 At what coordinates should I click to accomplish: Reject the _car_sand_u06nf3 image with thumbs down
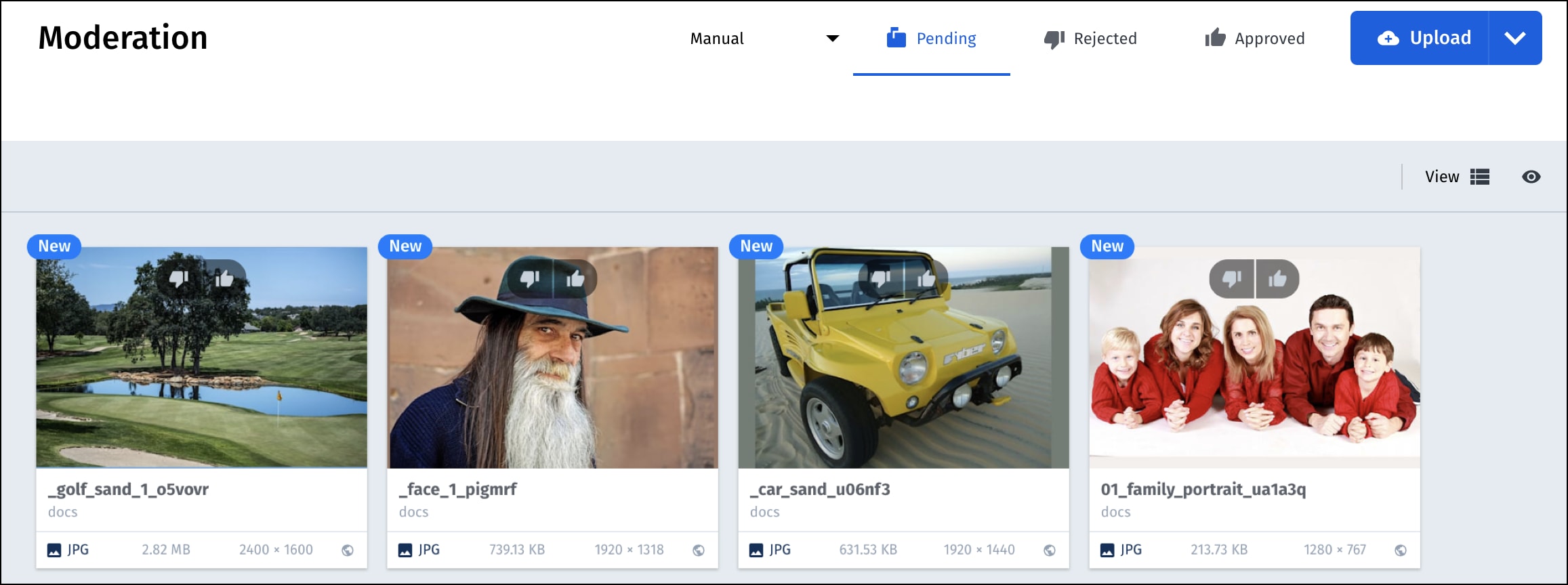[x=881, y=278]
